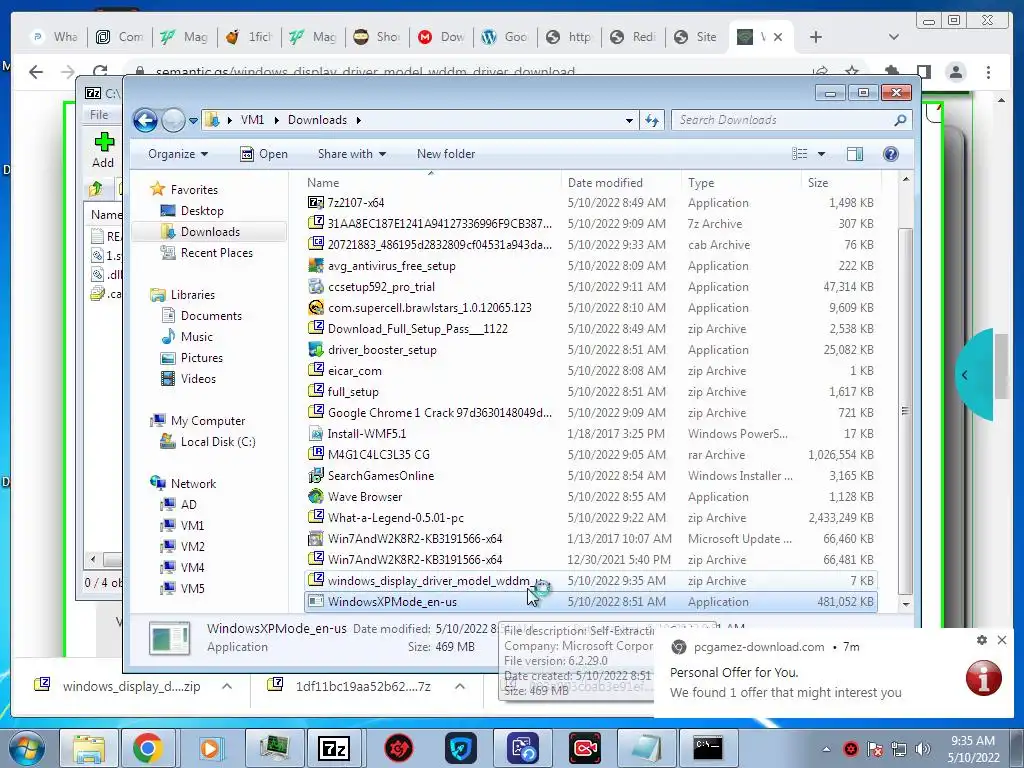The image size is (1024, 768).
Task: Dismiss the pcgamez-download notification
Action: pos(1002,640)
